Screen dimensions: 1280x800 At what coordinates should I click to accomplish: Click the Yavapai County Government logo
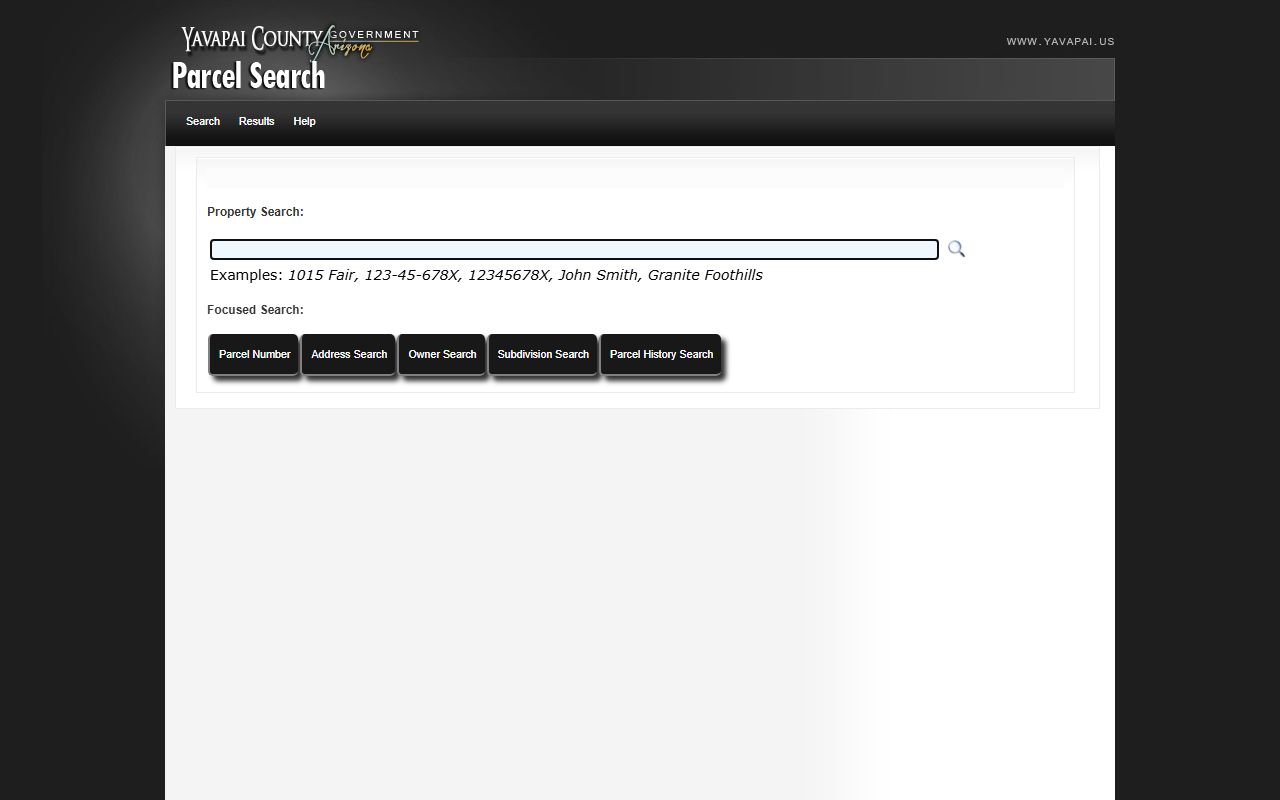tap(299, 40)
